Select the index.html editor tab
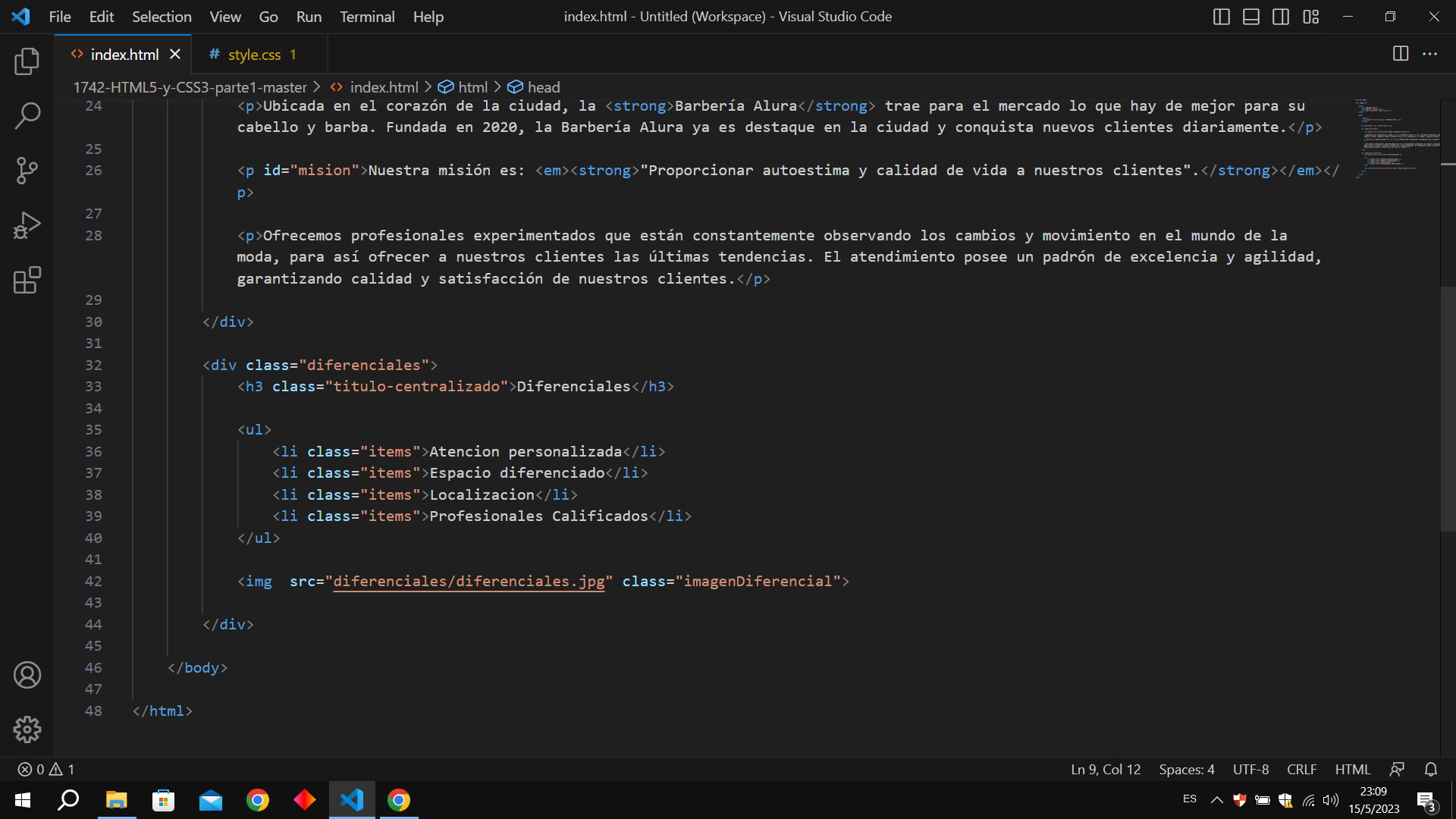The width and height of the screenshot is (1456, 819). (124, 55)
